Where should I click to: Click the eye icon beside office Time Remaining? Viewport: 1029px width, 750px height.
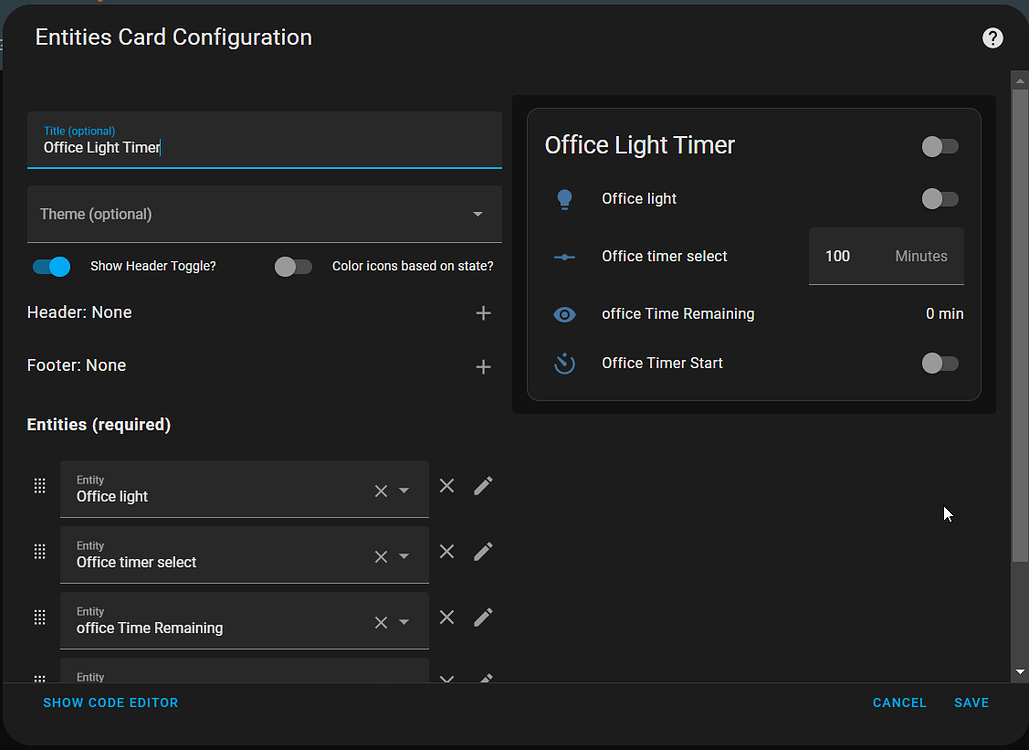point(565,314)
